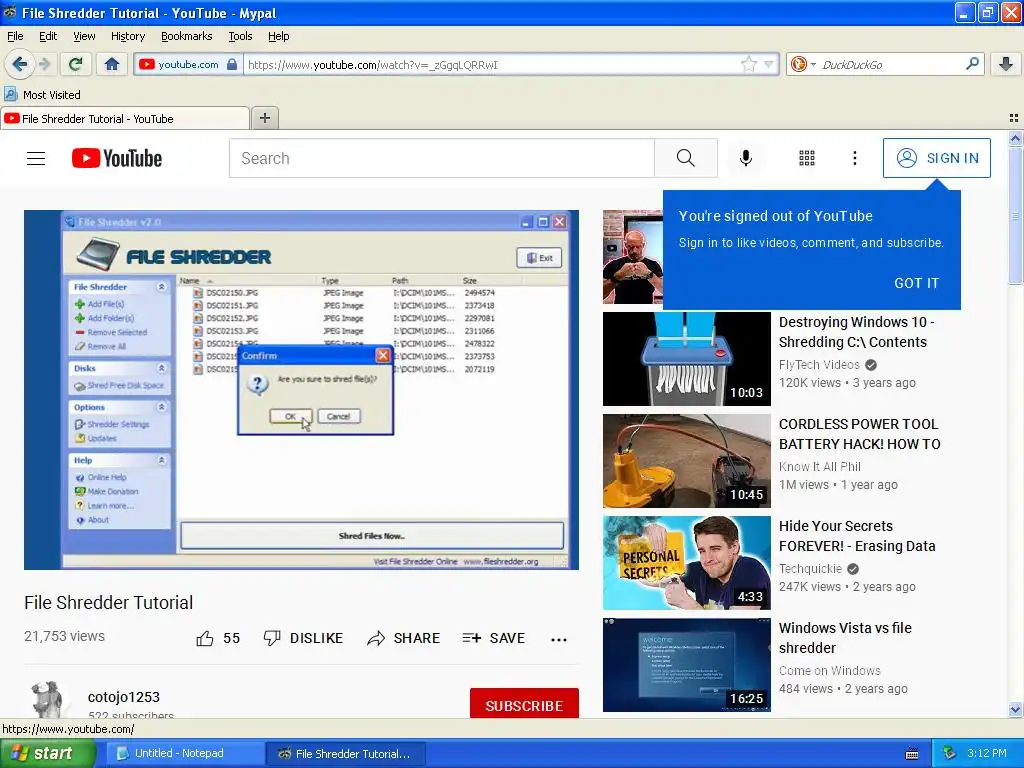Open the YouTube settings three-dot menu

pos(855,158)
